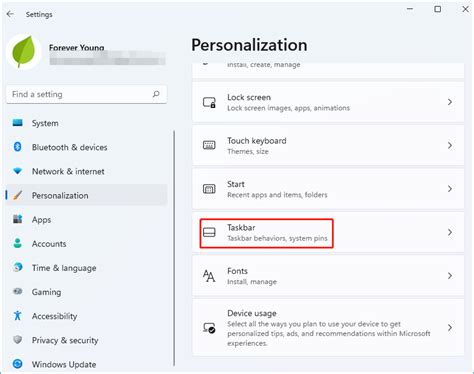This screenshot has height=374, width=474.
Task: Click the Personalization paintbrush icon
Action: 17,195
